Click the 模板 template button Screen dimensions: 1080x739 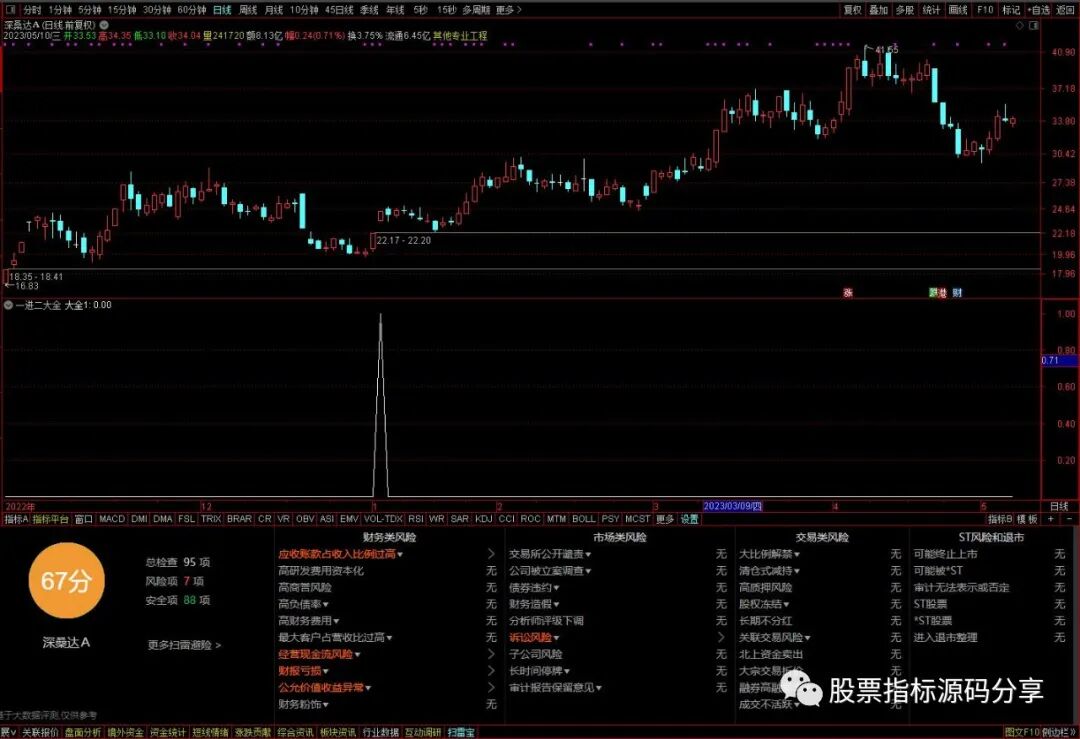pos(1027,519)
